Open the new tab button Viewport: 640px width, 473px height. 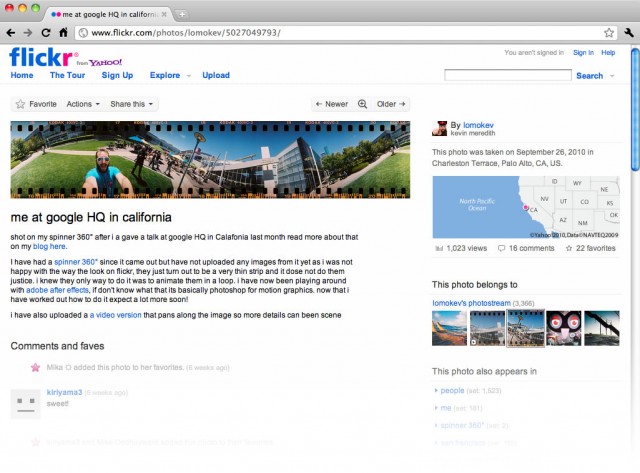[181, 12]
